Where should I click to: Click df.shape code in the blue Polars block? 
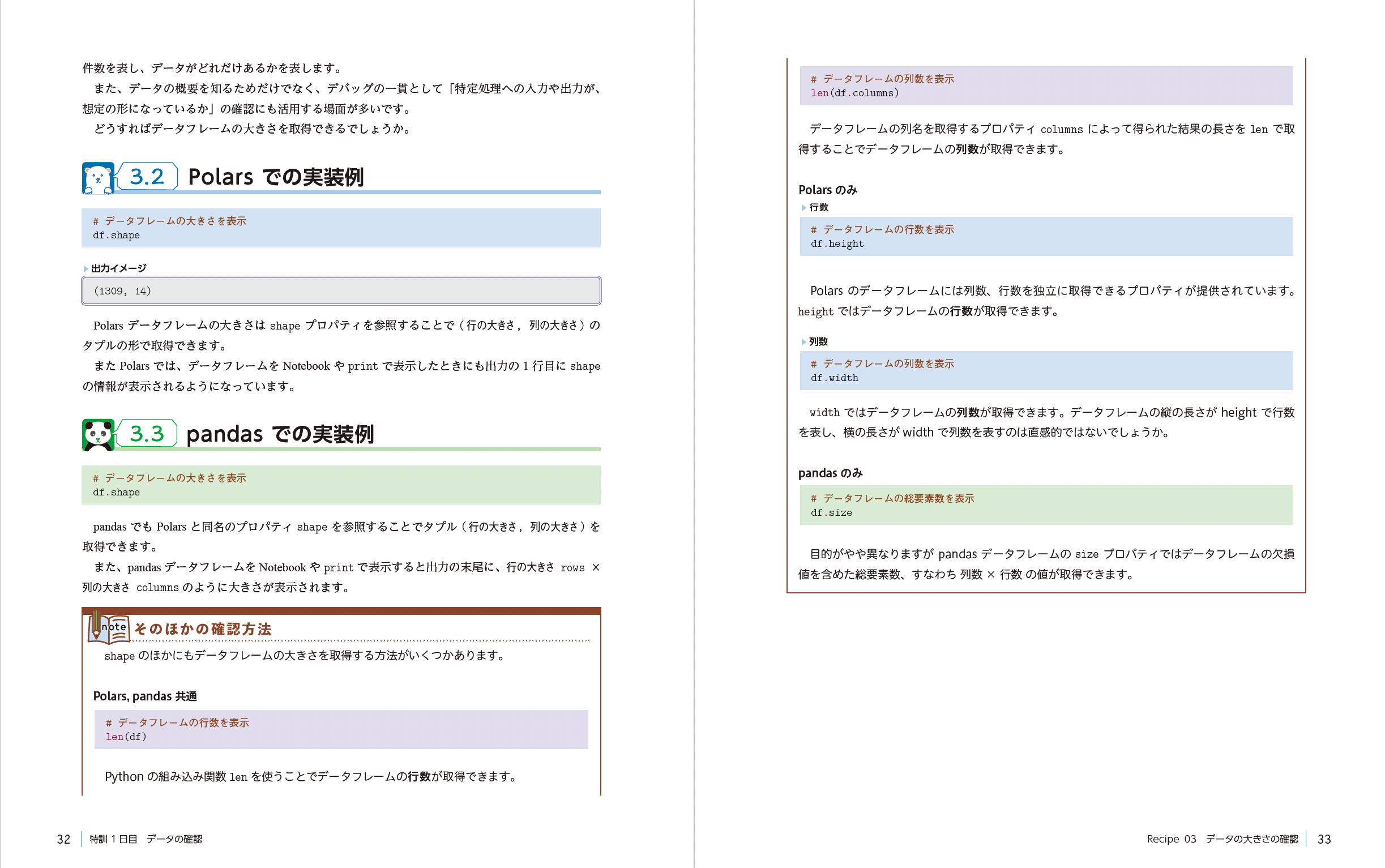click(x=117, y=236)
